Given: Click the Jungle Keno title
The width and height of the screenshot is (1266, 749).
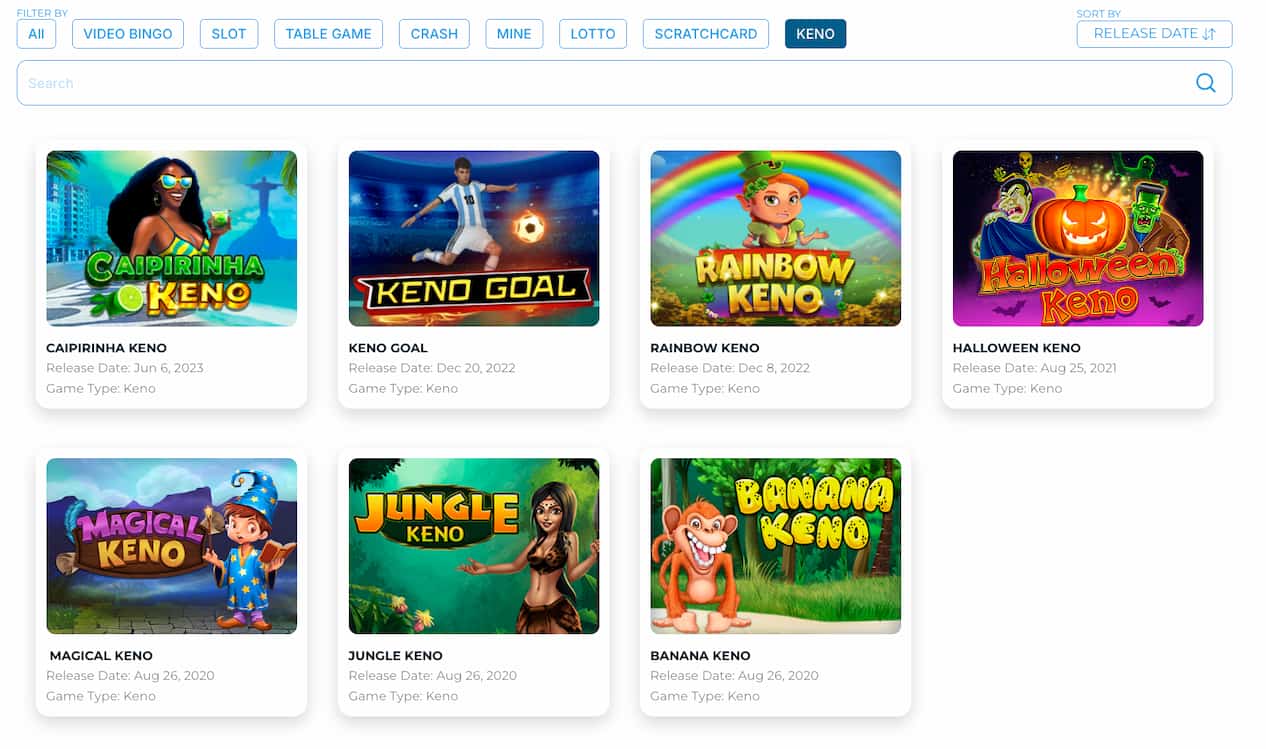Looking at the screenshot, I should coord(396,656).
